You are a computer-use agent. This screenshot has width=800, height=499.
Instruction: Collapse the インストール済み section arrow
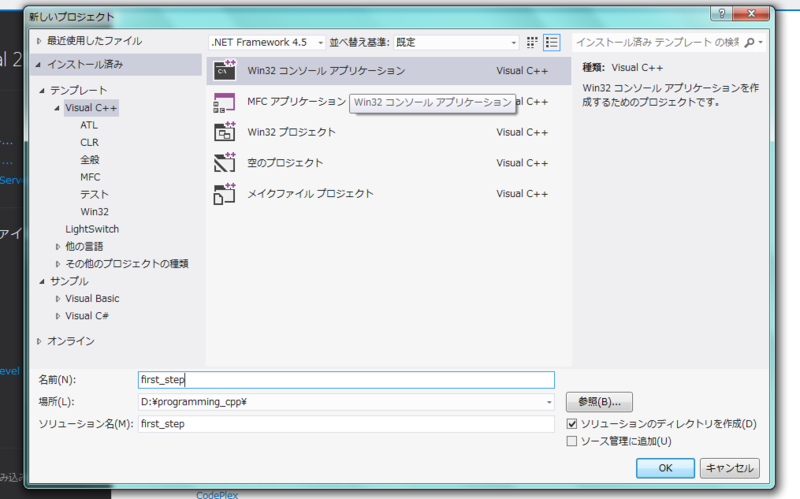pos(38,65)
